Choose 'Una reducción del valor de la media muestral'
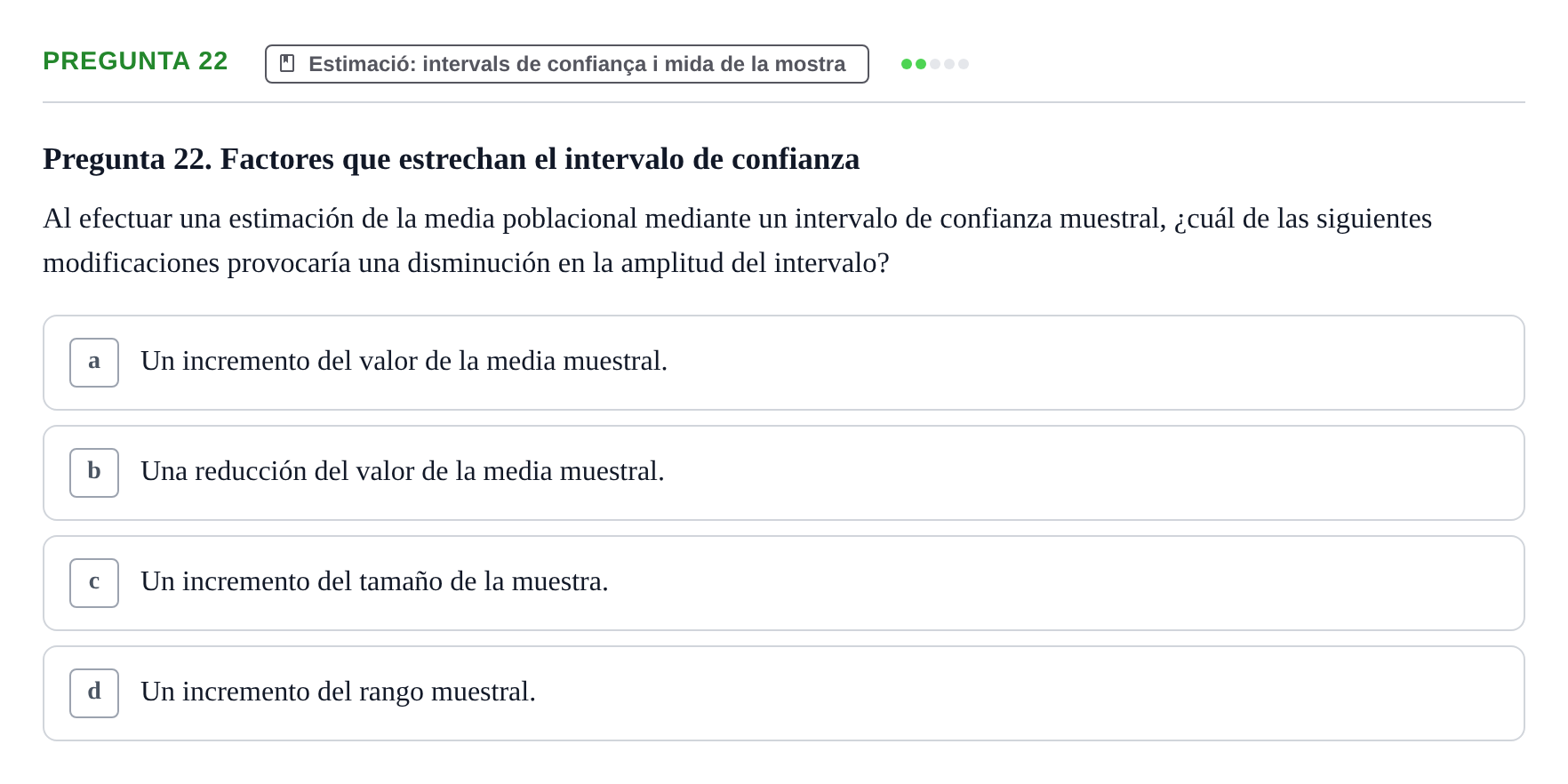Screen dimensions: 1568x784 403,471
